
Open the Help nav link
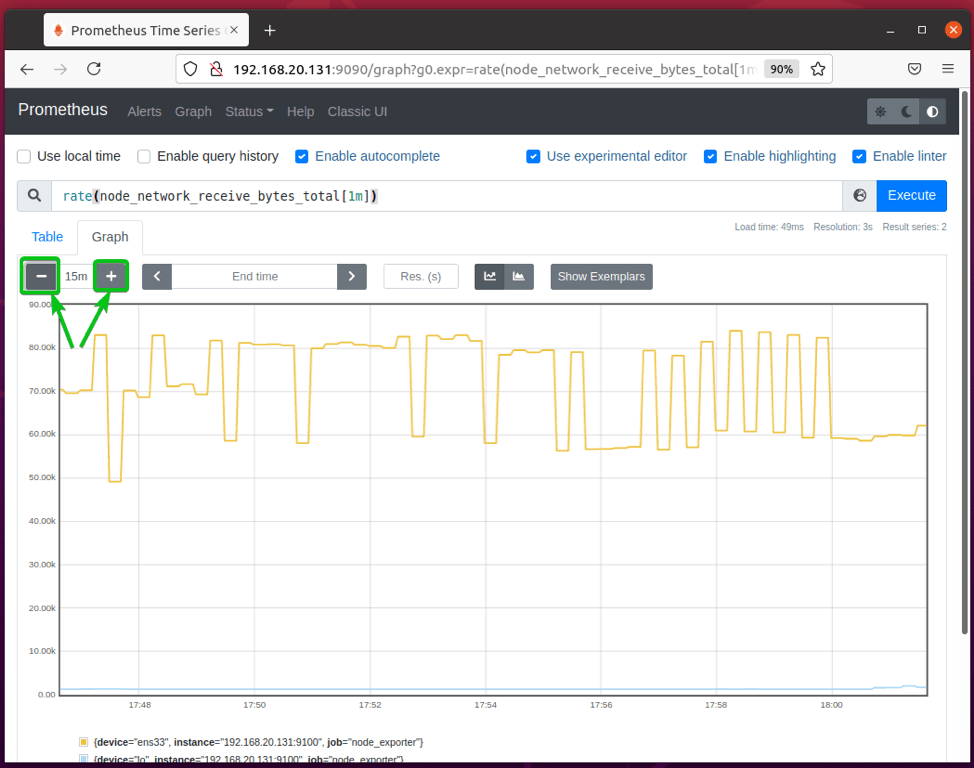(x=300, y=112)
